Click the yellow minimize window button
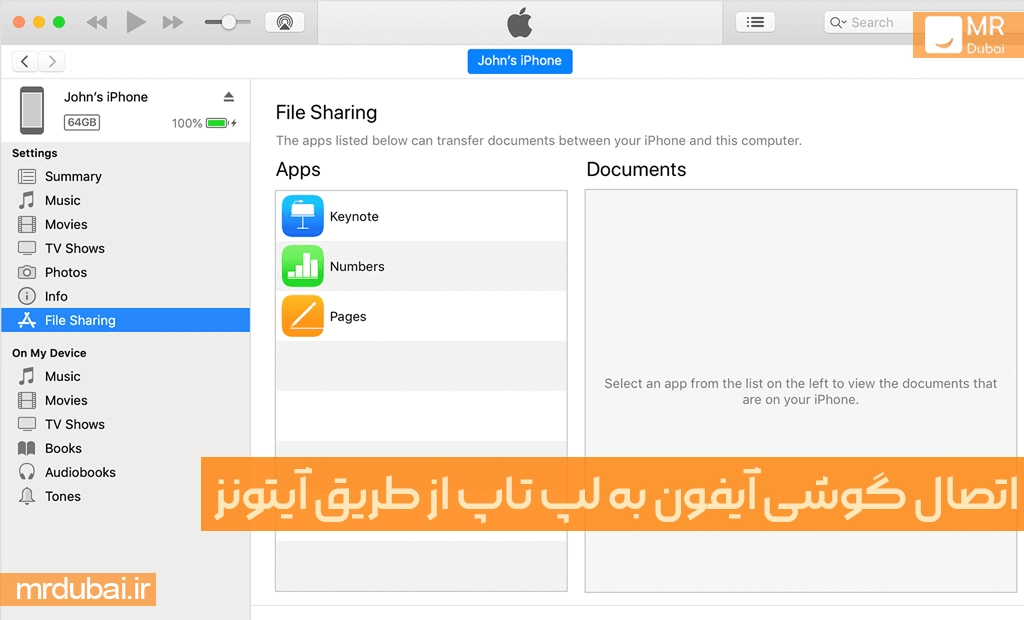1024x620 pixels. [x=39, y=22]
